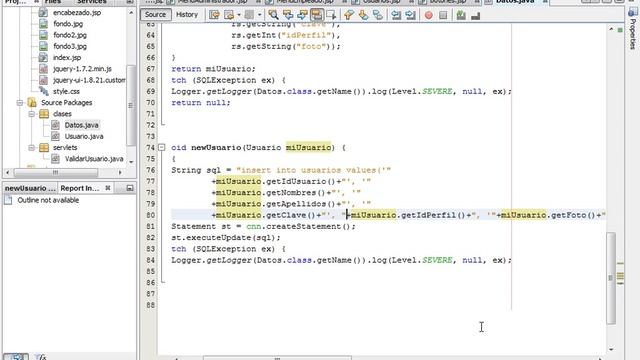
Task: Click the Shift Line Left icon
Action: 396,15
